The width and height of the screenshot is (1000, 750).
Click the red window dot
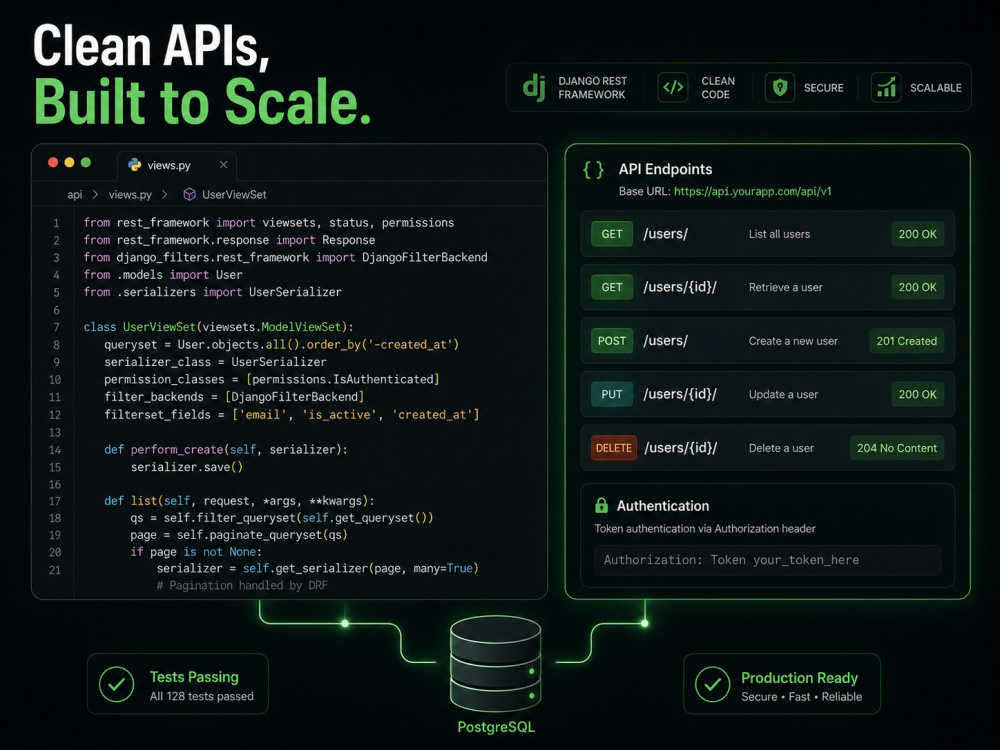tap(53, 163)
